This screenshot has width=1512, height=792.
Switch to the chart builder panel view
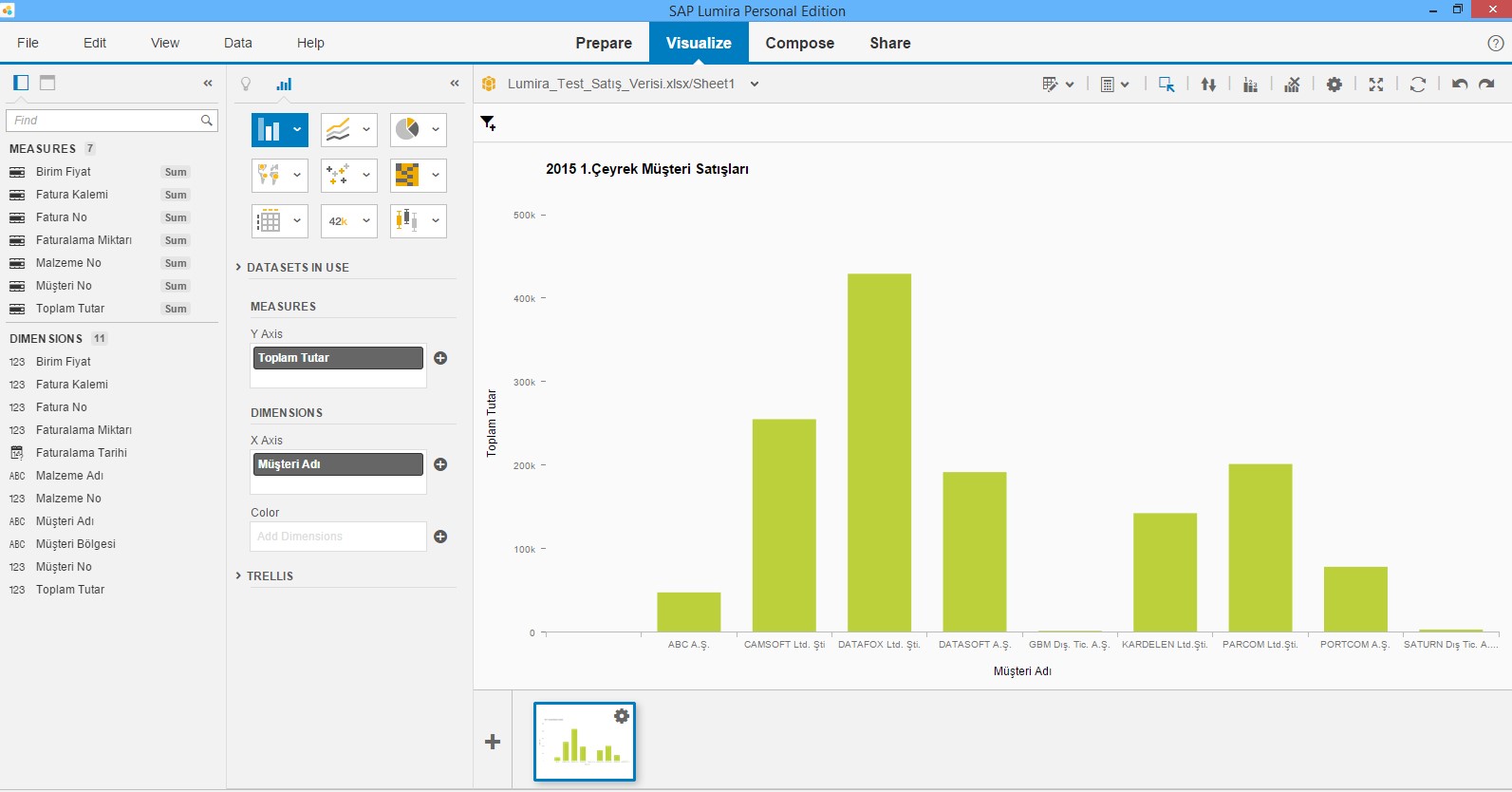pos(284,84)
